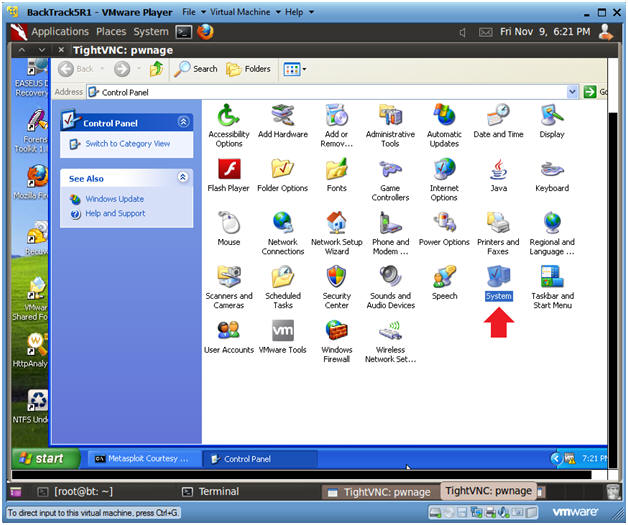Select the System icon
628x525 pixels.
point(498,283)
